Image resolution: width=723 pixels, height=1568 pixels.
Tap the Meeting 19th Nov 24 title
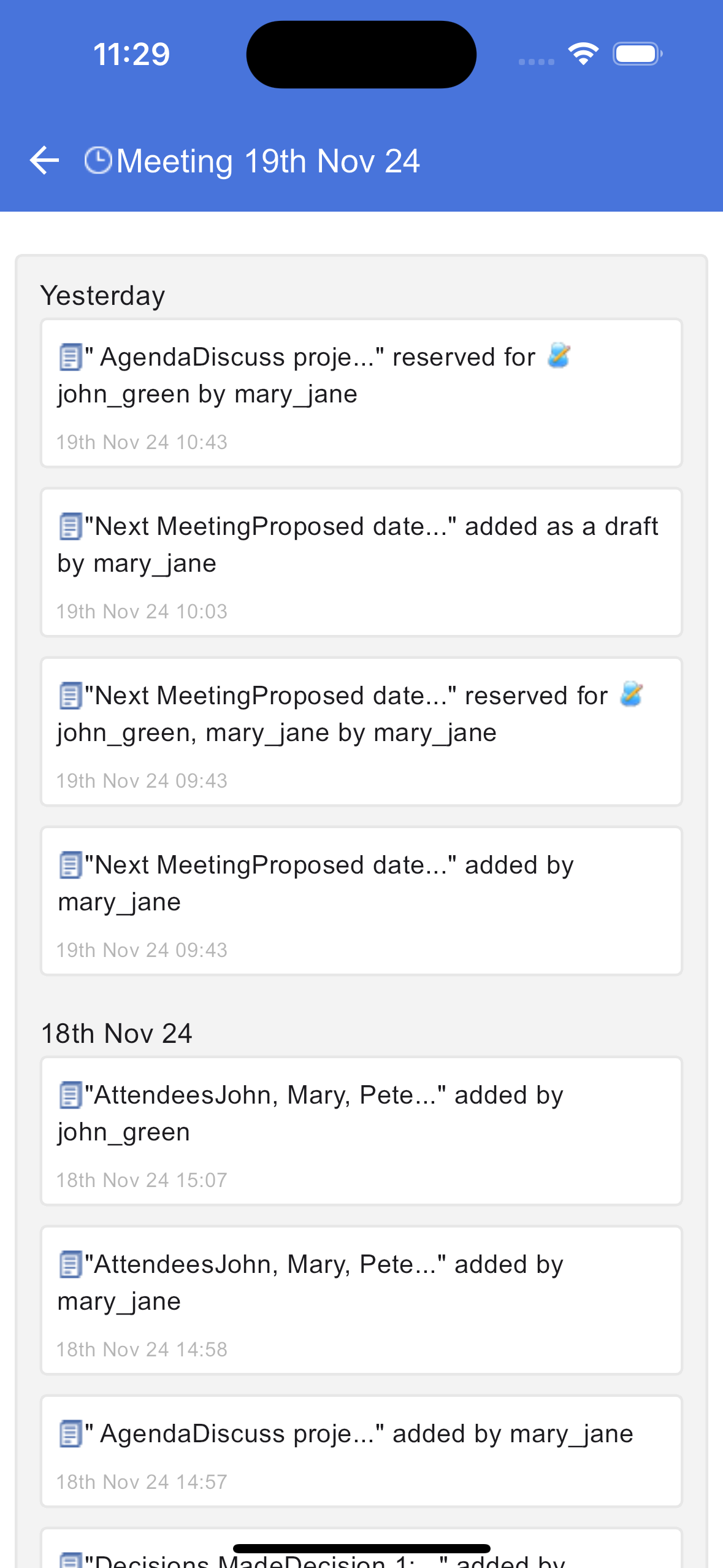268,161
